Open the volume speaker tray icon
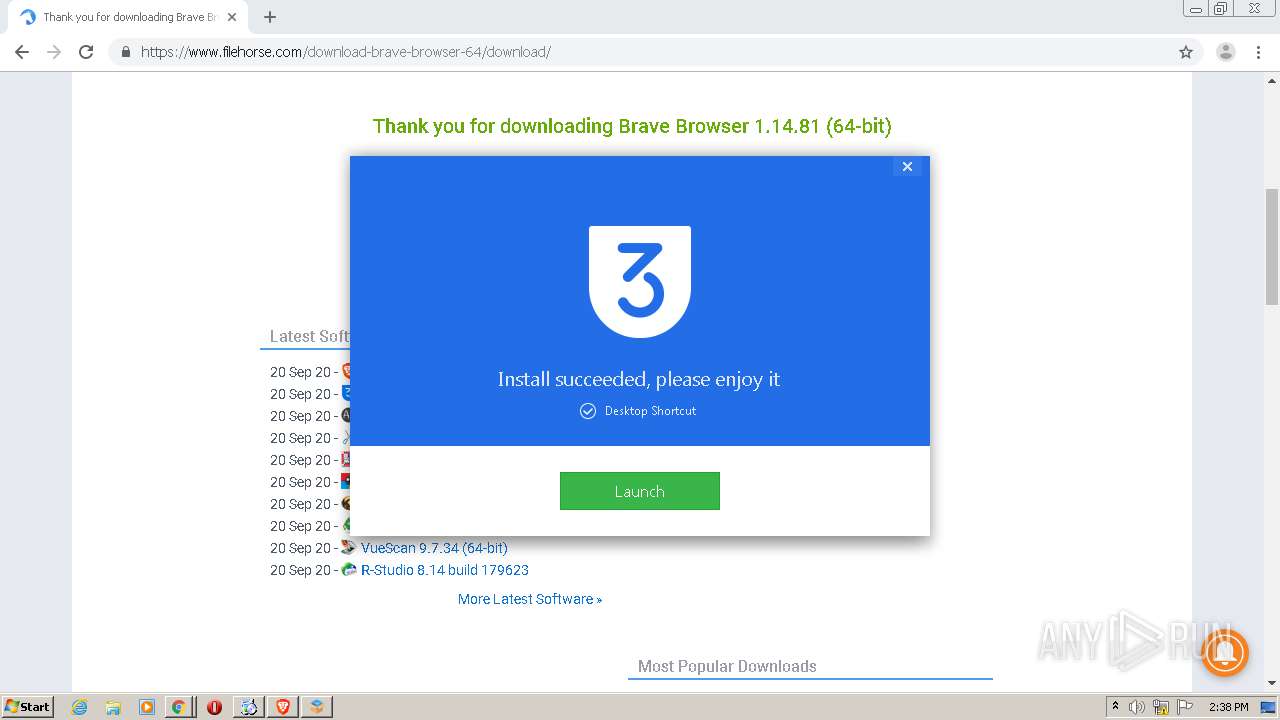The height and width of the screenshot is (720, 1280). pyautogui.click(x=1137, y=707)
